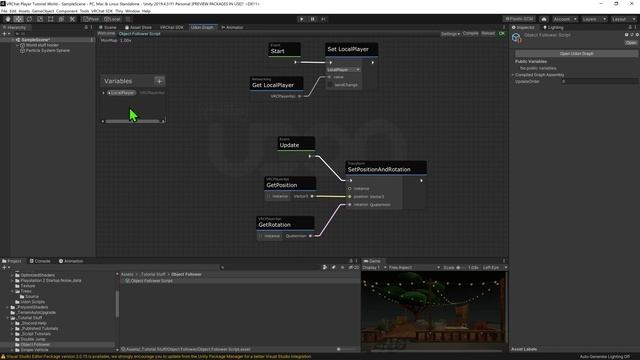Switch to the Animator tab
This screenshot has height=360, width=640.
pyautogui.click(x=232, y=27)
